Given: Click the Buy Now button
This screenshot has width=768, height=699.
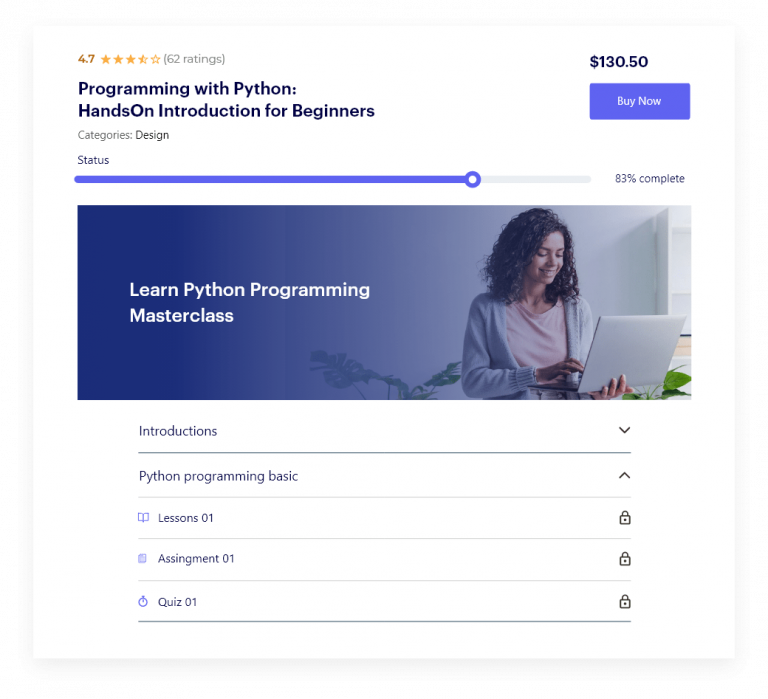Looking at the screenshot, I should click(639, 101).
